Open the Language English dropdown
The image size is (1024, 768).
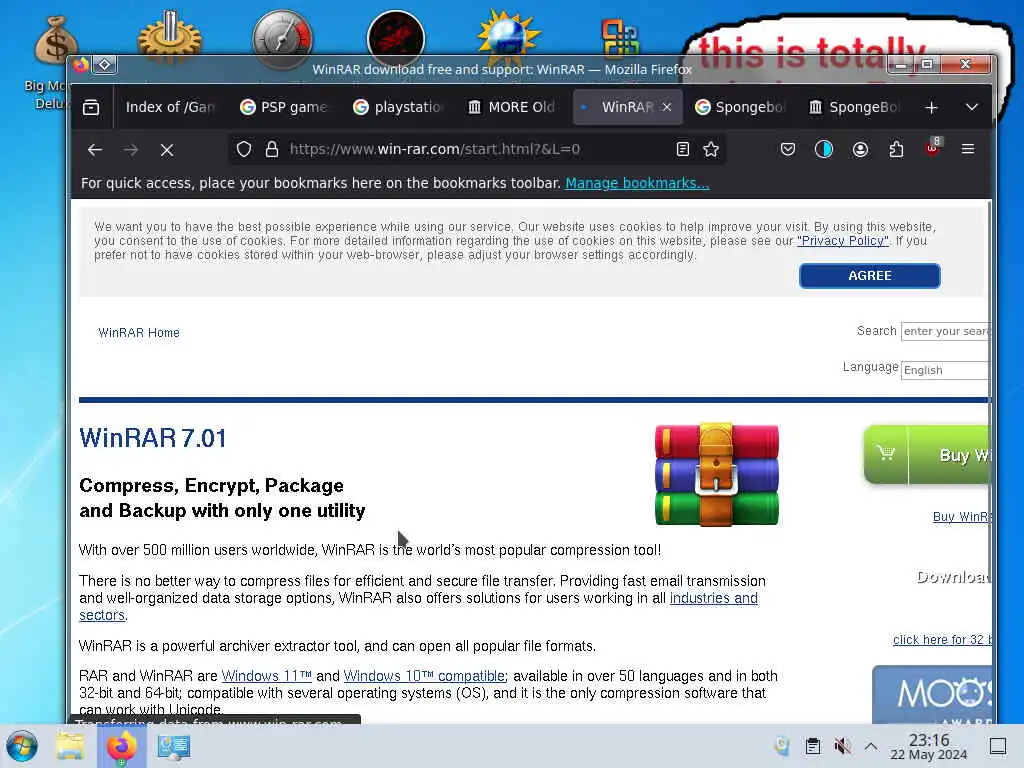coord(946,370)
